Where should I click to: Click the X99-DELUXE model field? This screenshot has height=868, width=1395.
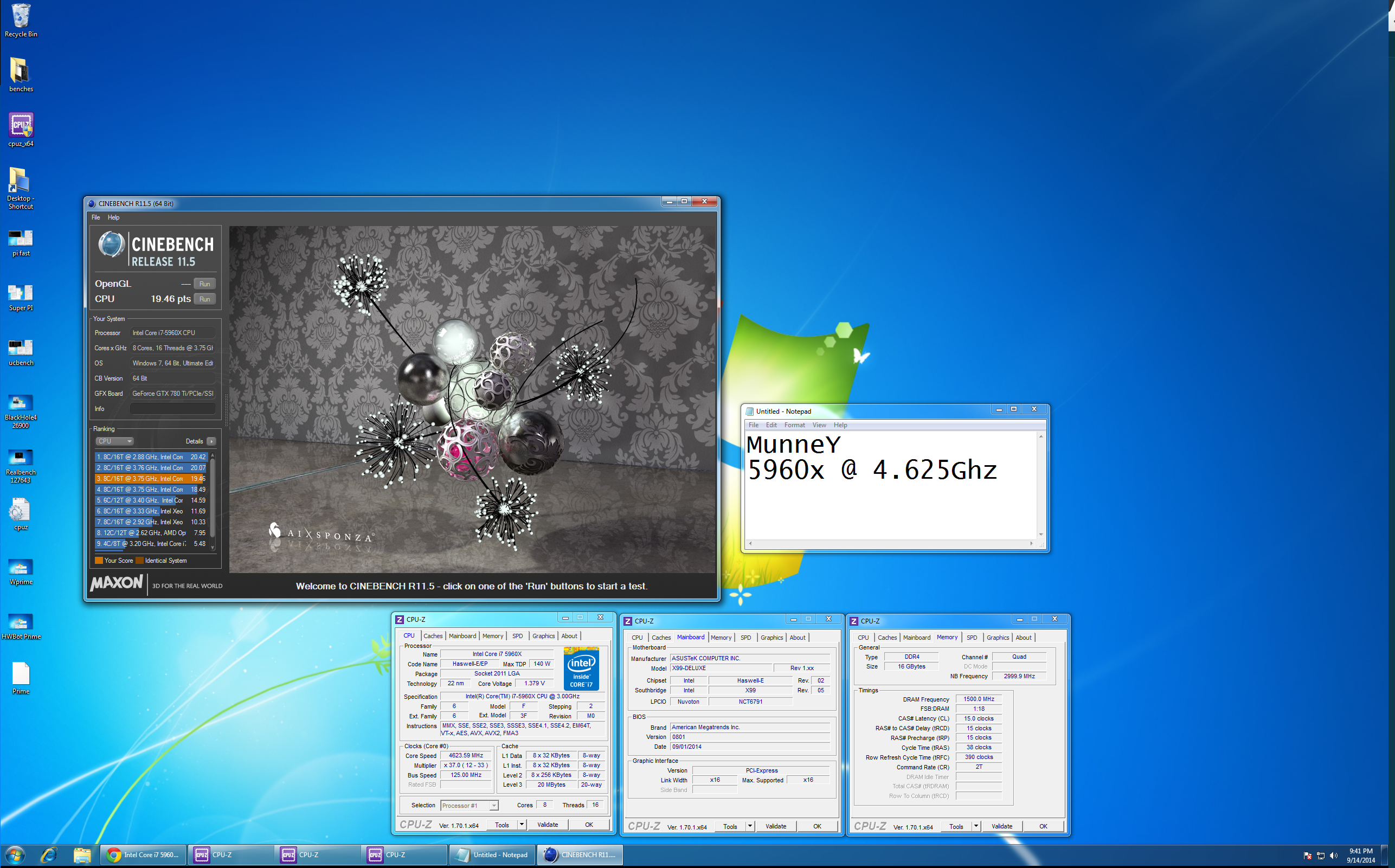[x=721, y=668]
